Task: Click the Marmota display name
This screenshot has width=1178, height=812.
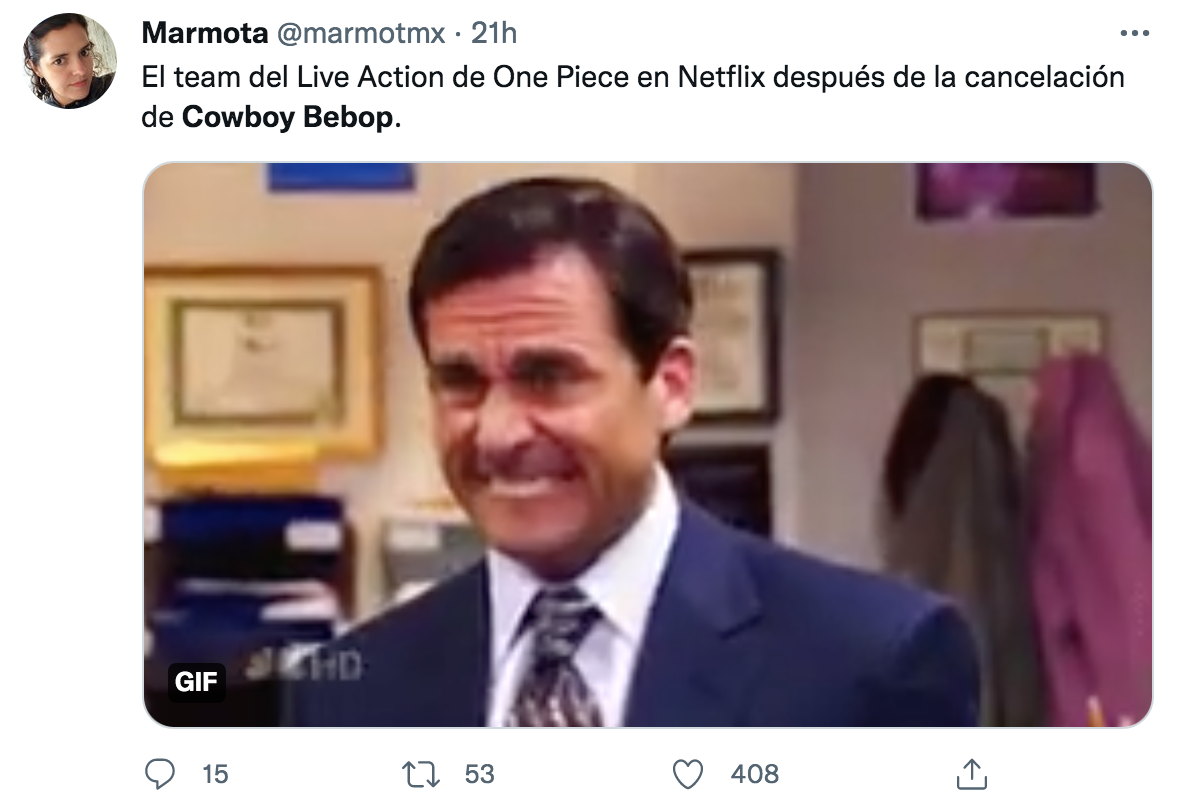Action: coord(204,33)
